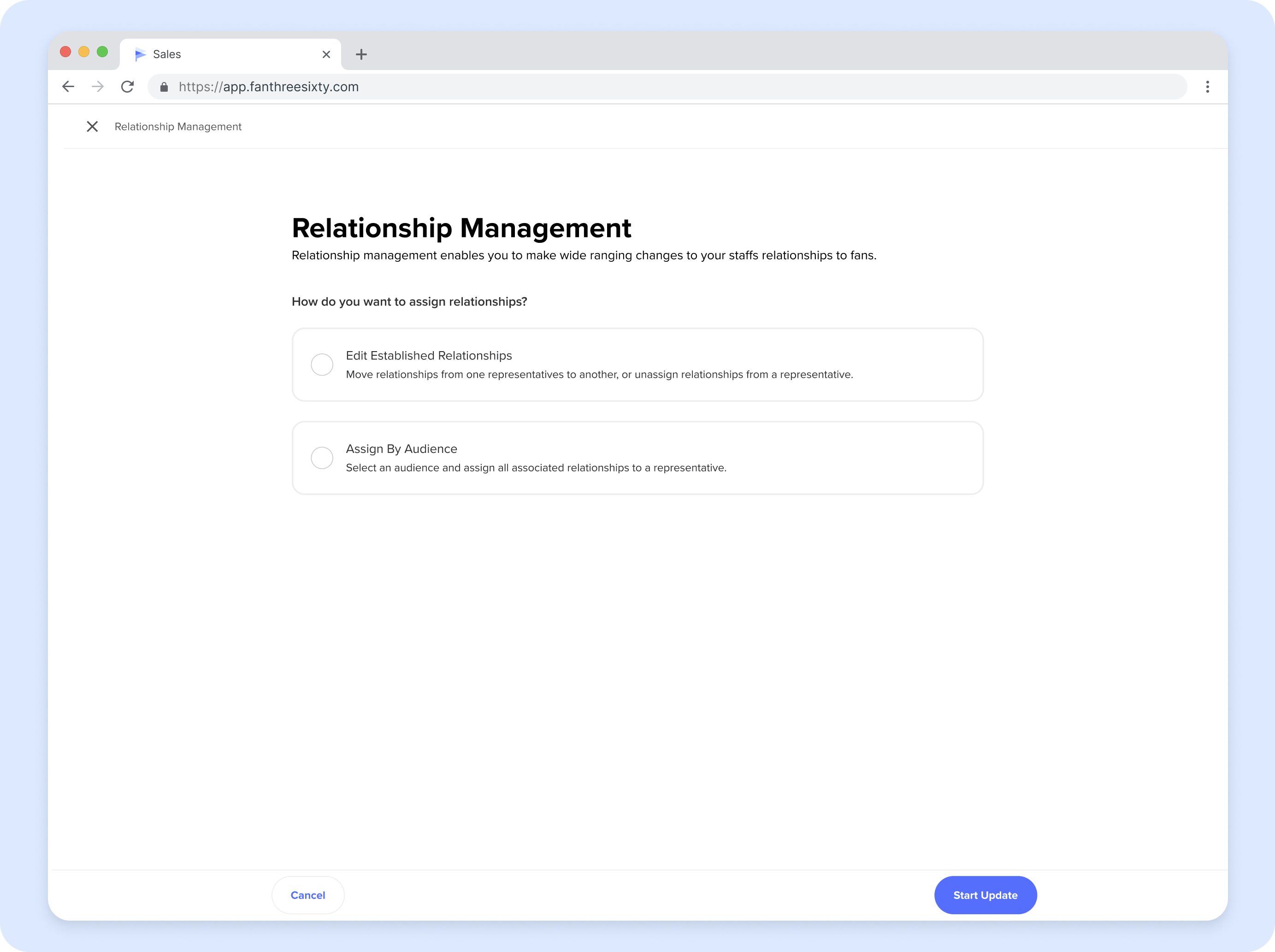Click the red macOS close window dot

pos(66,52)
